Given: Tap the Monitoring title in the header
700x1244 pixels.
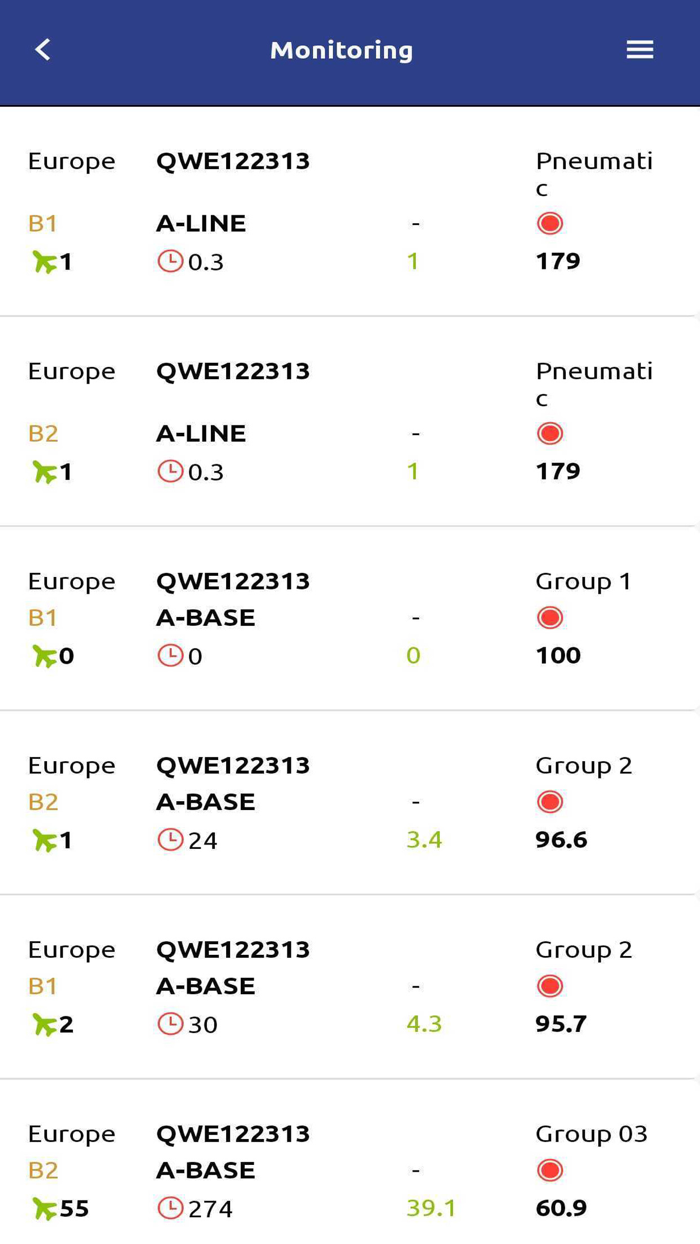Looking at the screenshot, I should tap(342, 50).
